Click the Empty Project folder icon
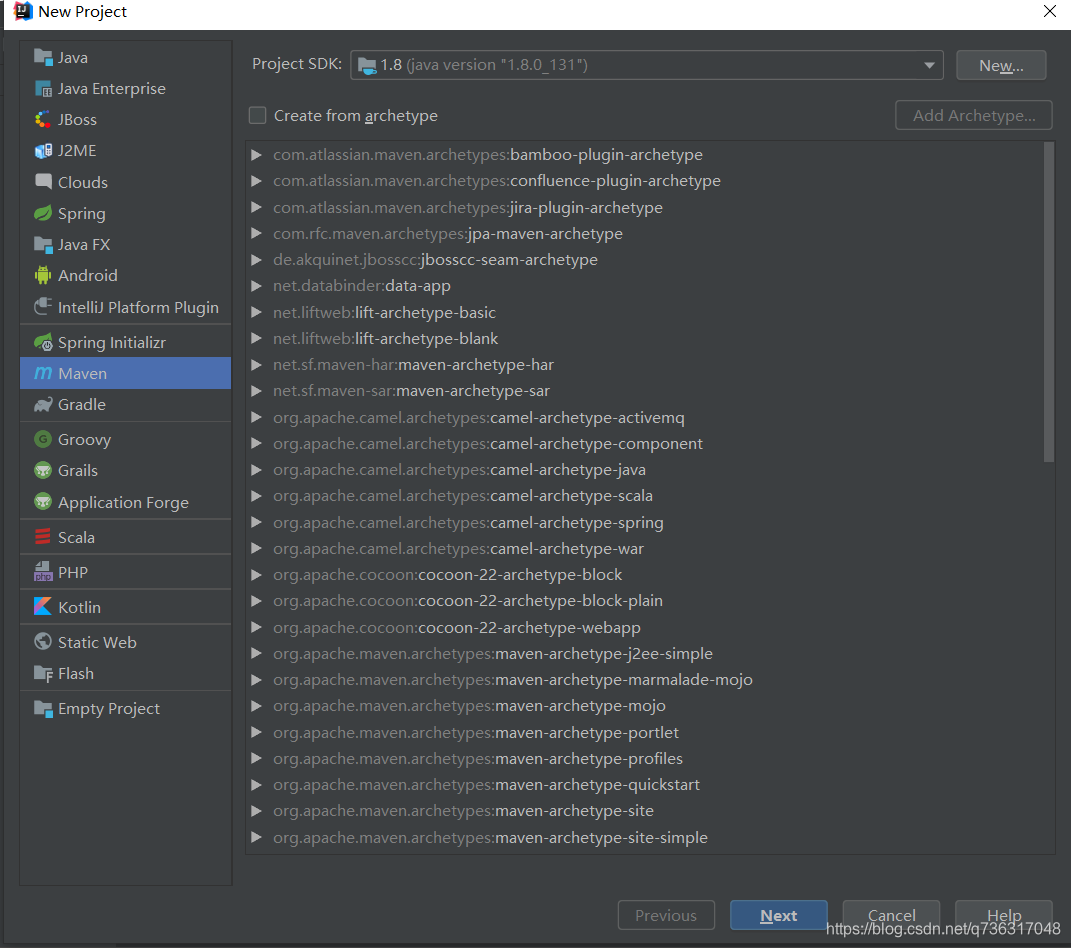Image resolution: width=1071 pixels, height=948 pixels. coord(43,708)
